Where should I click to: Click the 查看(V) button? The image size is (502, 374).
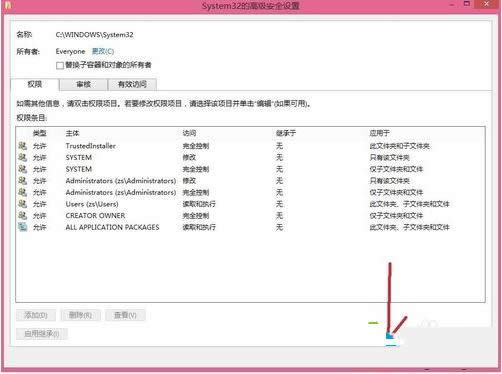[x=125, y=315]
